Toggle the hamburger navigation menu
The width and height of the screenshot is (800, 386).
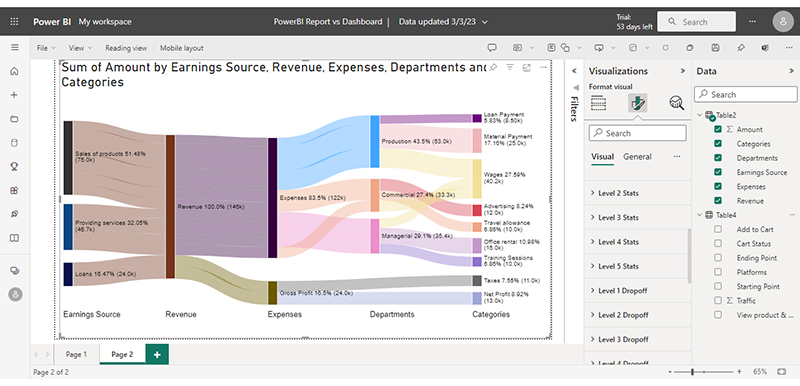coord(15,47)
